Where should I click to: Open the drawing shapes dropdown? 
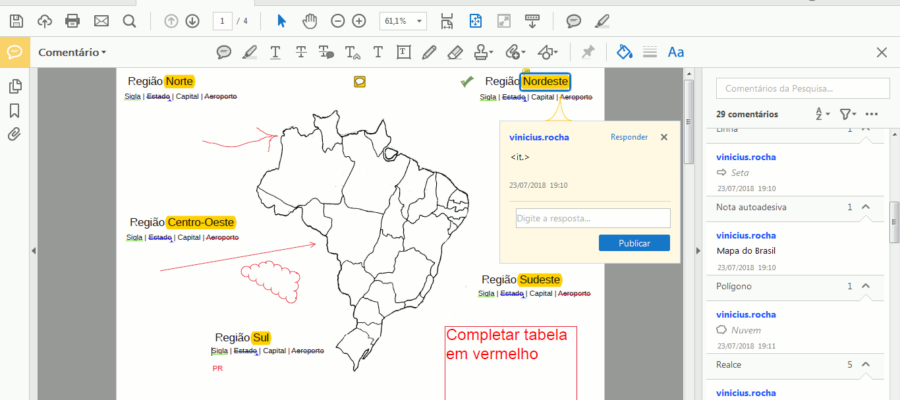[x=548, y=52]
